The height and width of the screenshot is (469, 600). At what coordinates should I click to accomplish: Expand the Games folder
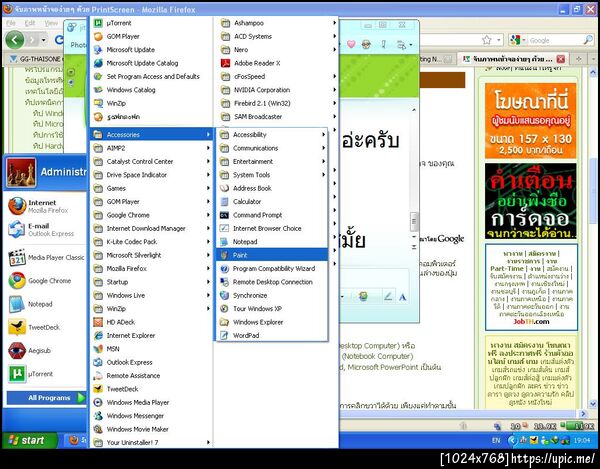(151, 188)
